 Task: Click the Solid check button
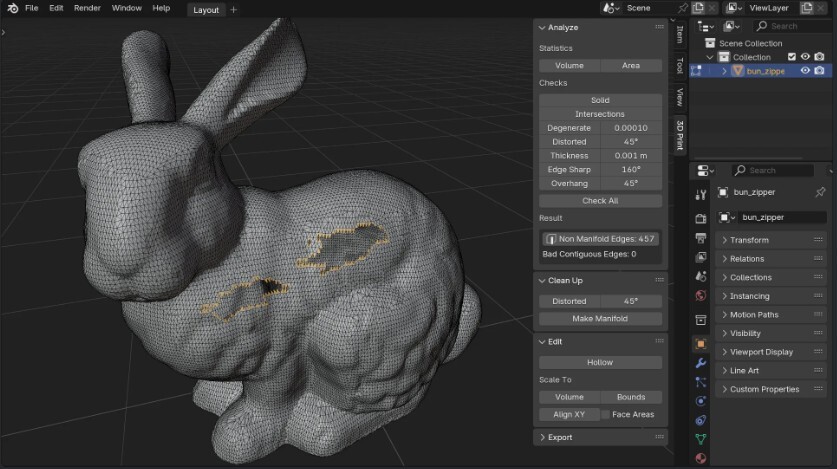(x=600, y=100)
